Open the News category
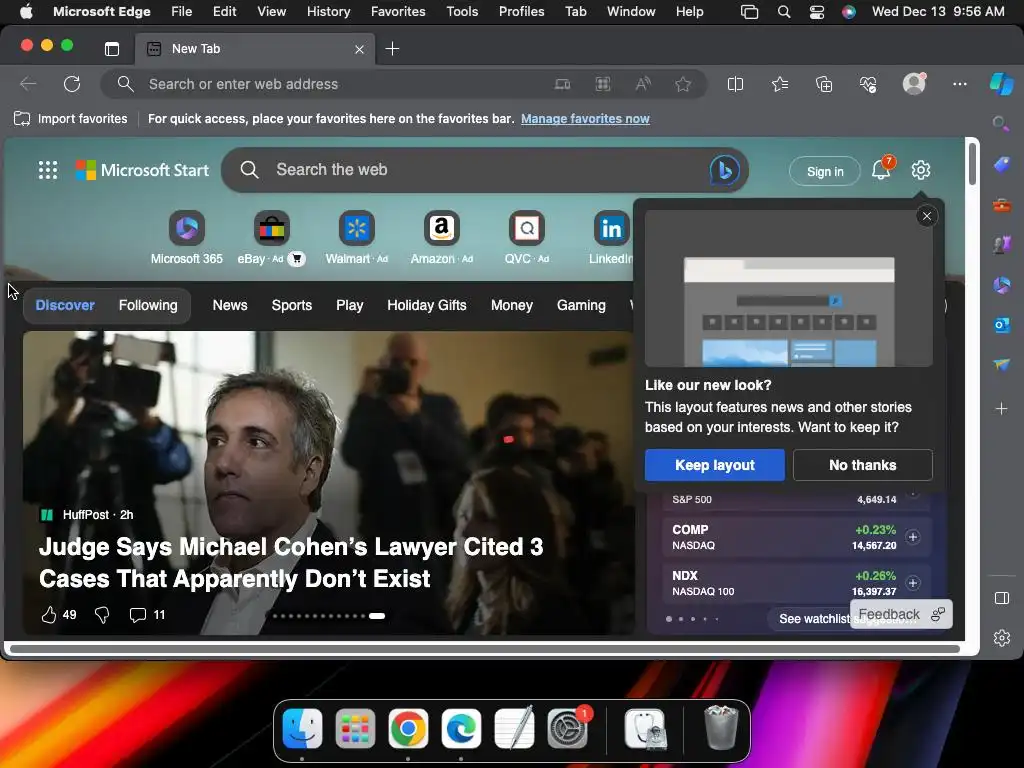 click(x=230, y=305)
